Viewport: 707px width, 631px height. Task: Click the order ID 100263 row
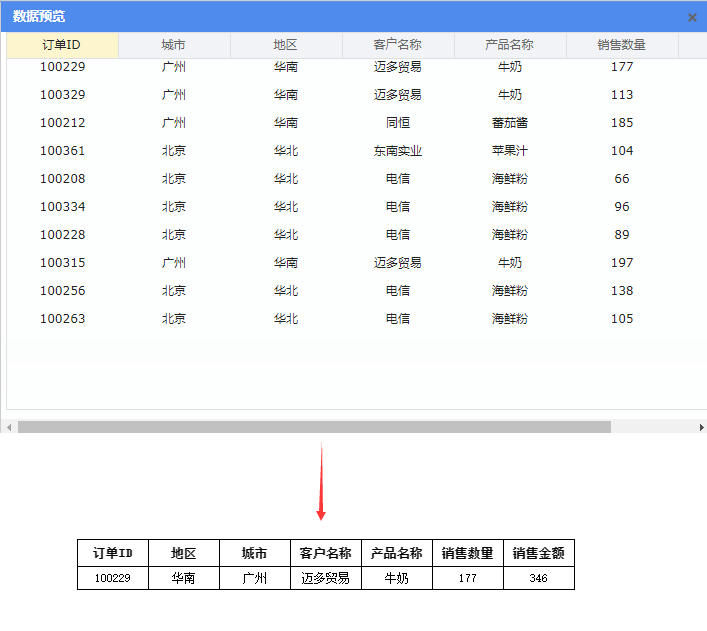click(62, 319)
